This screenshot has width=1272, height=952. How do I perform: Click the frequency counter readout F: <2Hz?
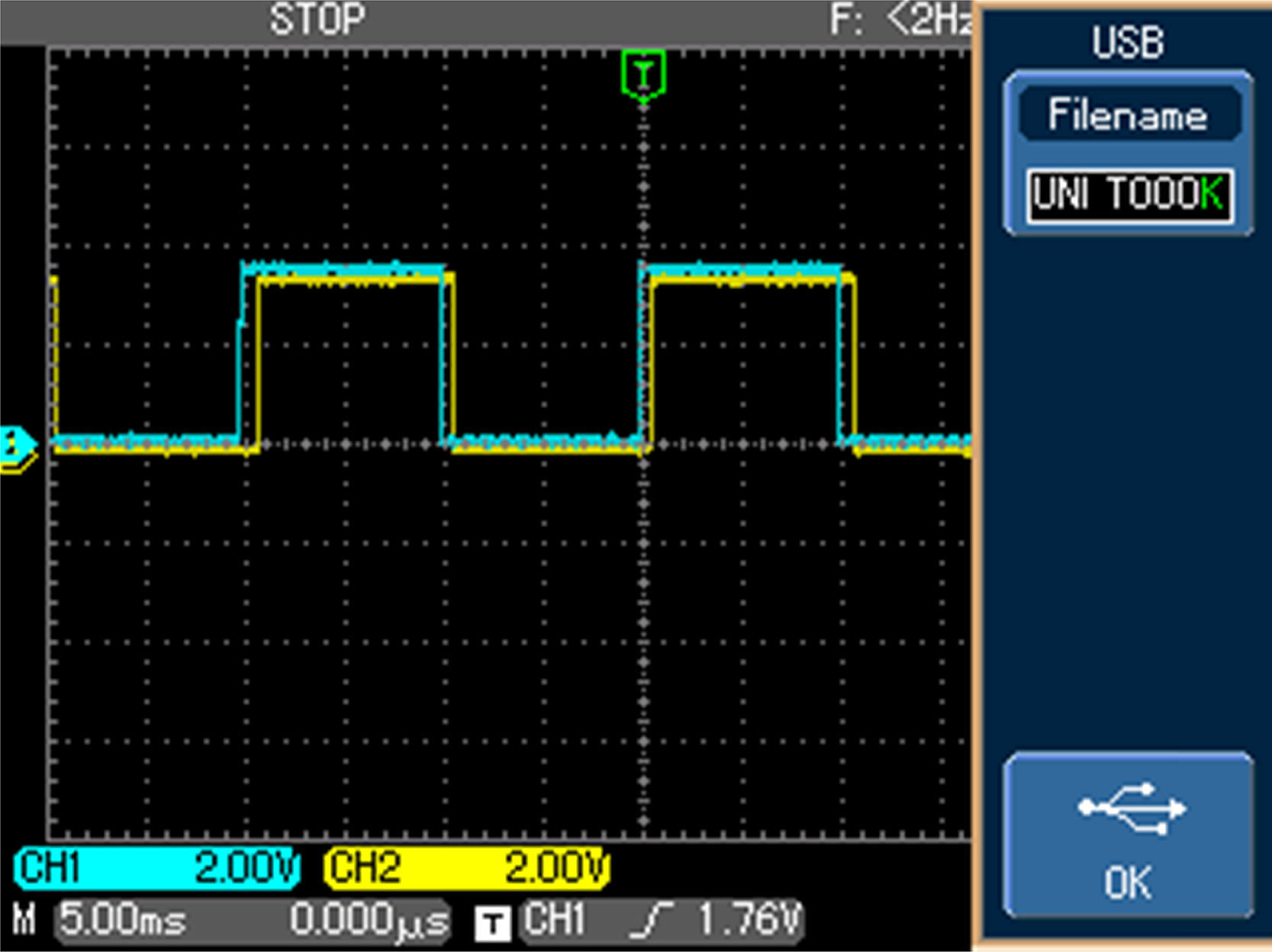(x=900, y=21)
